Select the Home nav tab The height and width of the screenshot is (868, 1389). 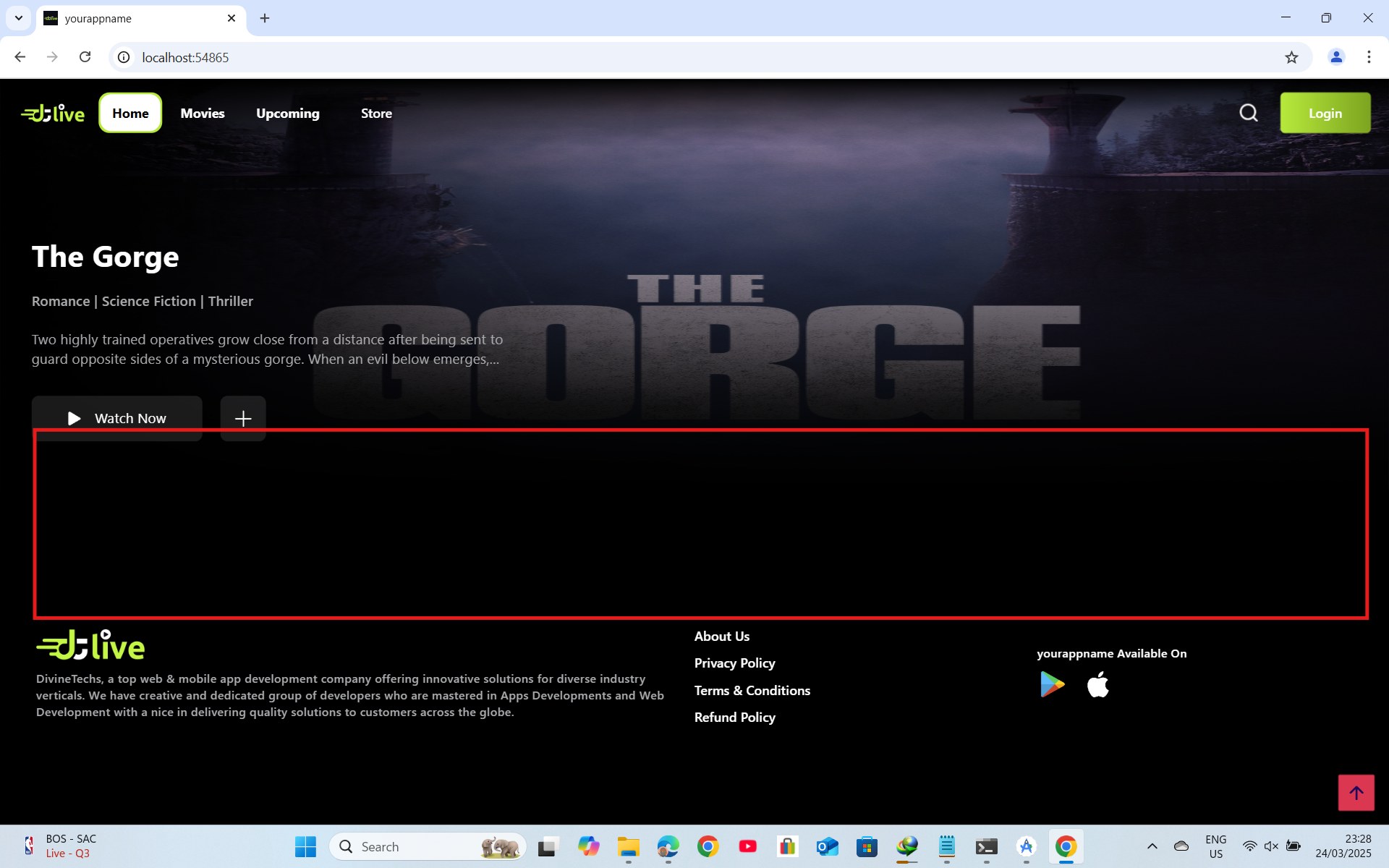[x=130, y=113]
